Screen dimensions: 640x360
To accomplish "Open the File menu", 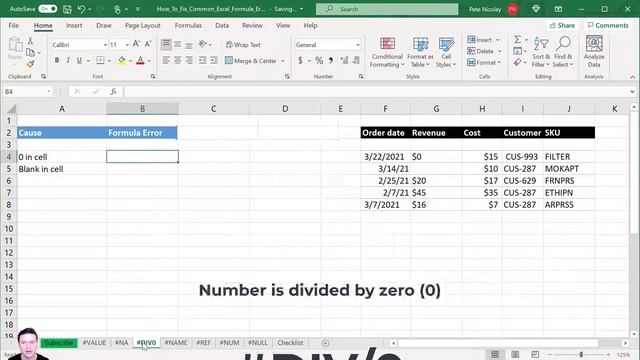I will pyautogui.click(x=13, y=25).
